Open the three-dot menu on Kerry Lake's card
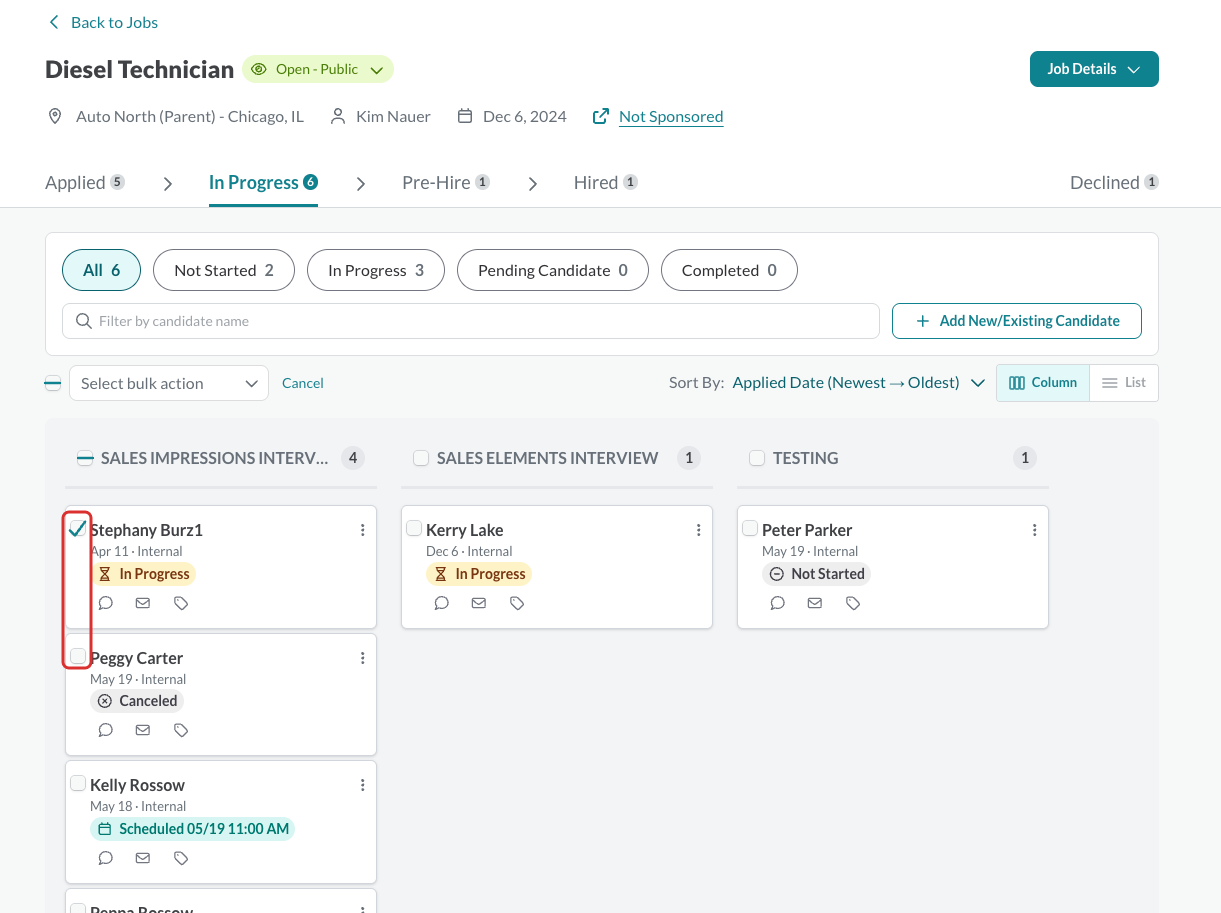 [x=699, y=530]
